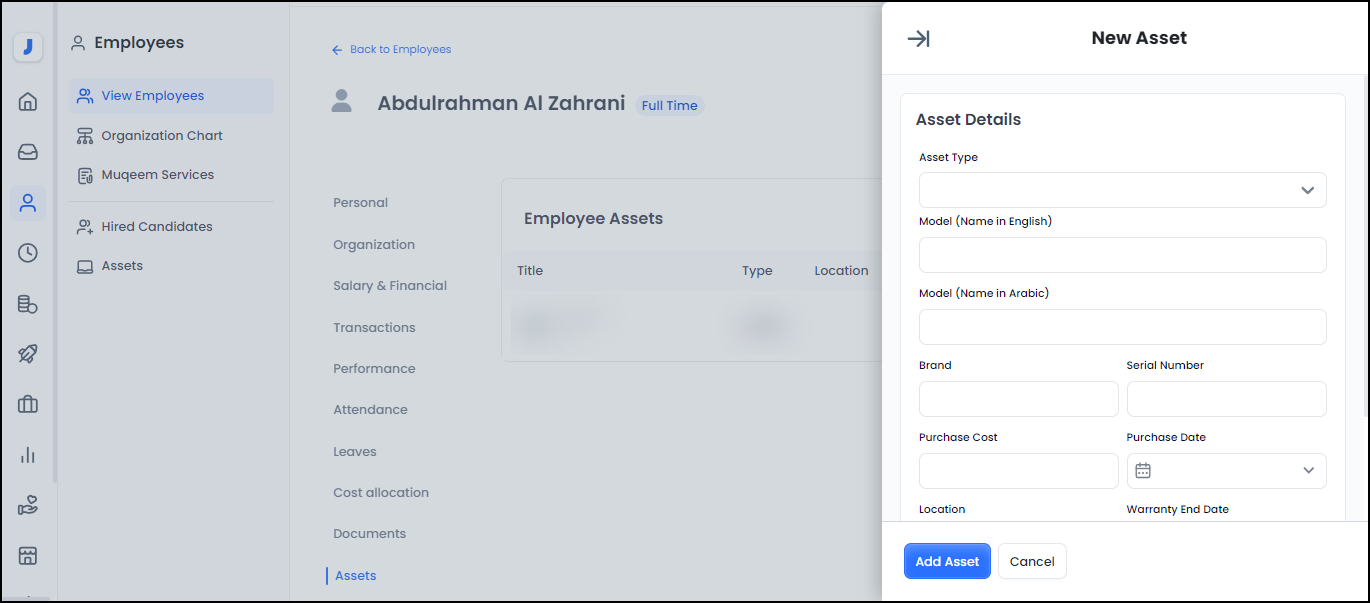Click the briefcase icon in left rail

(28, 404)
